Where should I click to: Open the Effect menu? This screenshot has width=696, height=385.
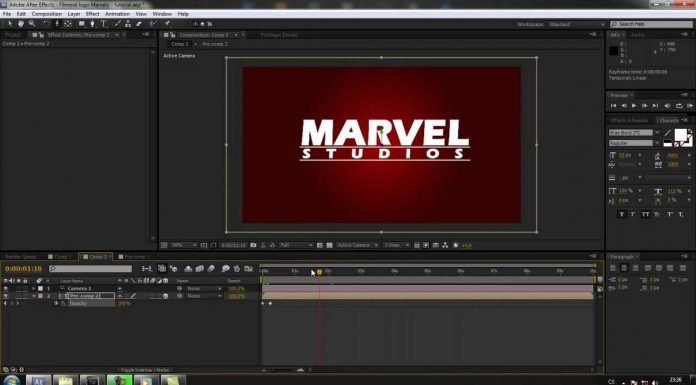(x=92, y=14)
